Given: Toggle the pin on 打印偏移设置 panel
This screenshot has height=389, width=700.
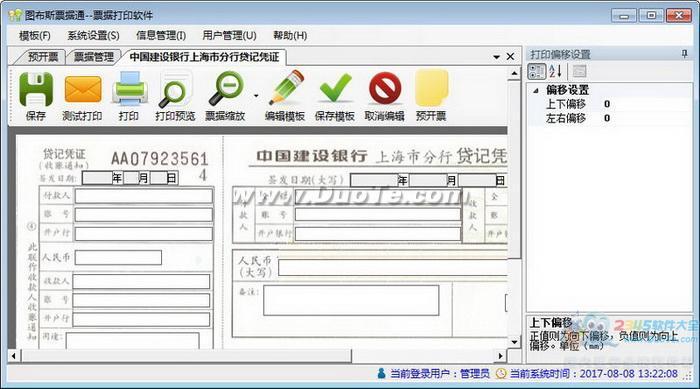Looking at the screenshot, I should coord(685,54).
